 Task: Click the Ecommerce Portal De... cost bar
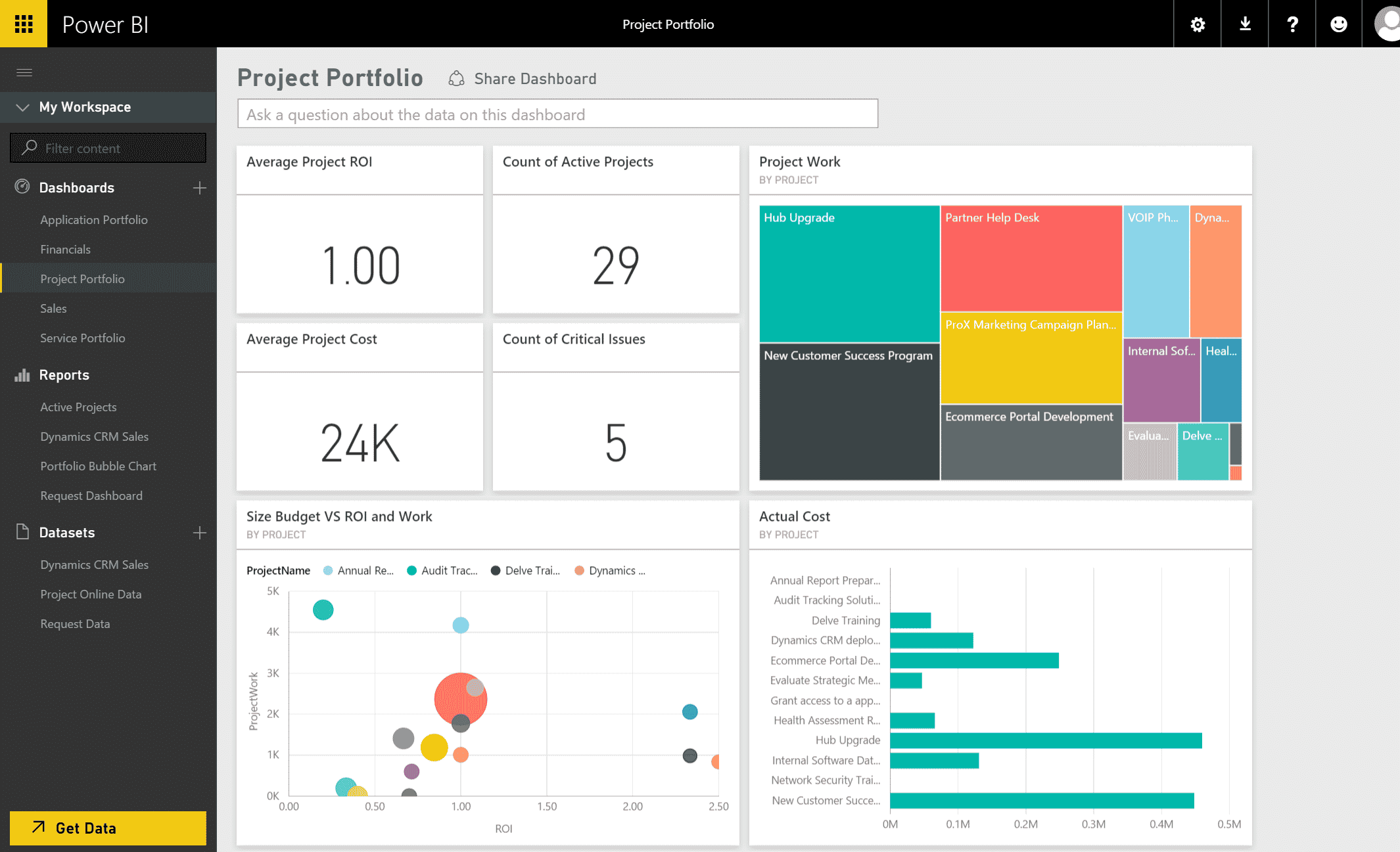click(974, 660)
